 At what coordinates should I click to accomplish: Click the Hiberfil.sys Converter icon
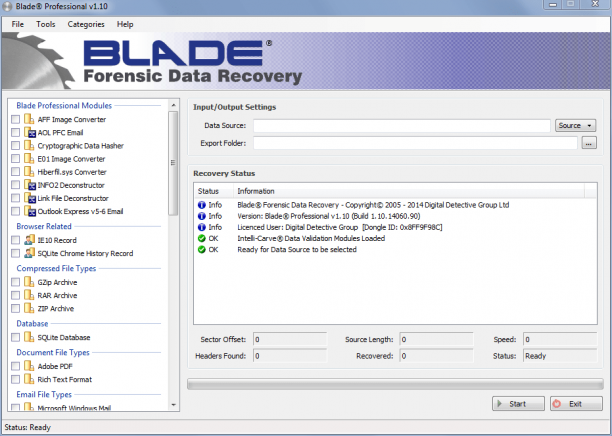point(29,172)
